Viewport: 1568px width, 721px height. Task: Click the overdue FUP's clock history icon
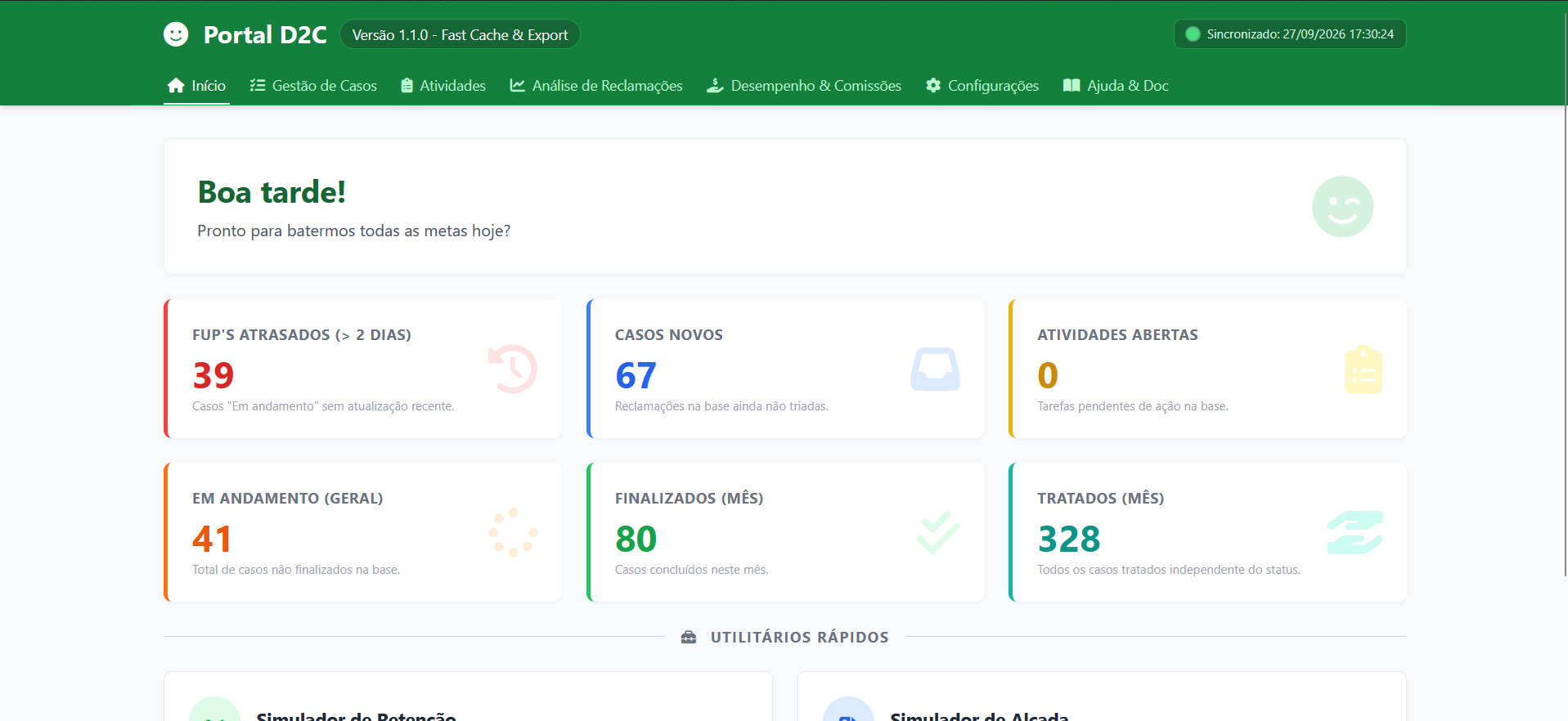[x=513, y=369]
